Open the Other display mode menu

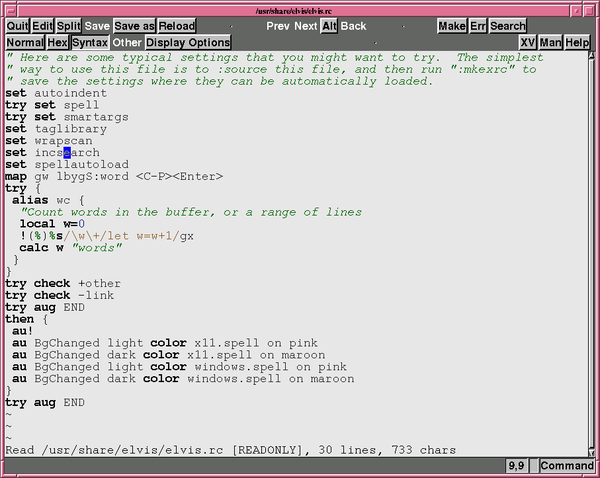pyautogui.click(x=127, y=42)
